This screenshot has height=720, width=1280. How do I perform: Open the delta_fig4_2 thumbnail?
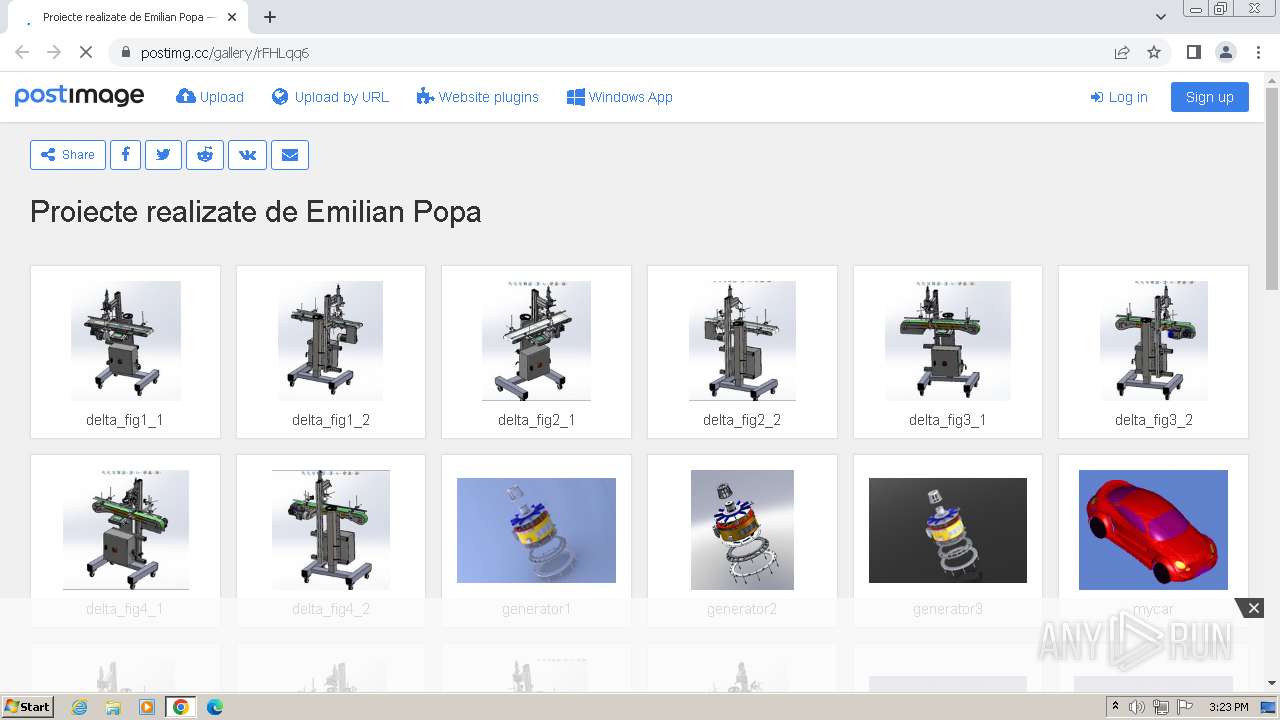pos(331,530)
